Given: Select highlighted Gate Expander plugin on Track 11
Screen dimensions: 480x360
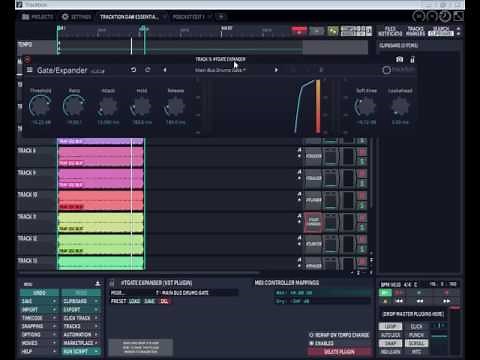Looking at the screenshot, I should pyautogui.click(x=313, y=222).
